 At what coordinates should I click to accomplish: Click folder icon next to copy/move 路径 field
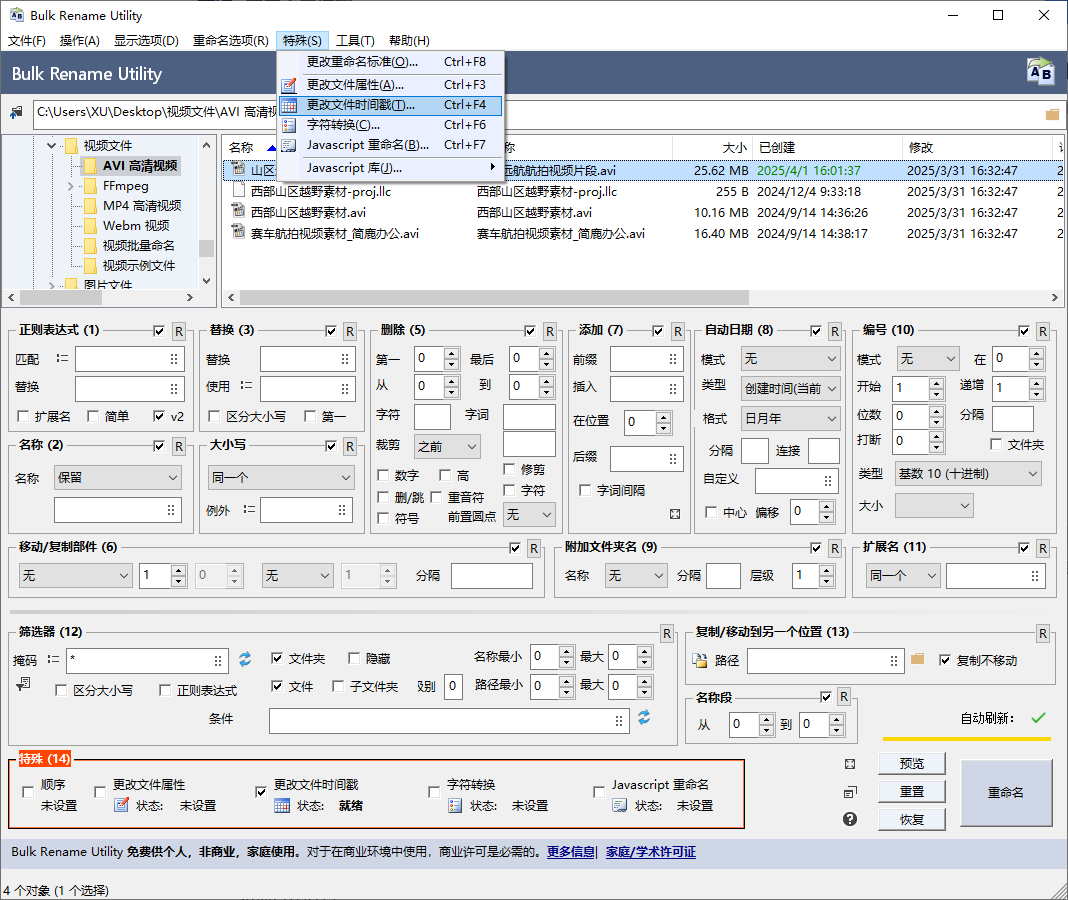click(x=918, y=659)
